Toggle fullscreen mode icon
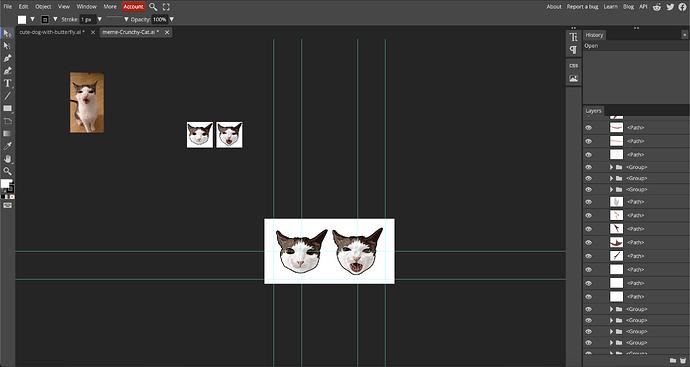Viewport: 690px width, 367px height. click(166, 7)
